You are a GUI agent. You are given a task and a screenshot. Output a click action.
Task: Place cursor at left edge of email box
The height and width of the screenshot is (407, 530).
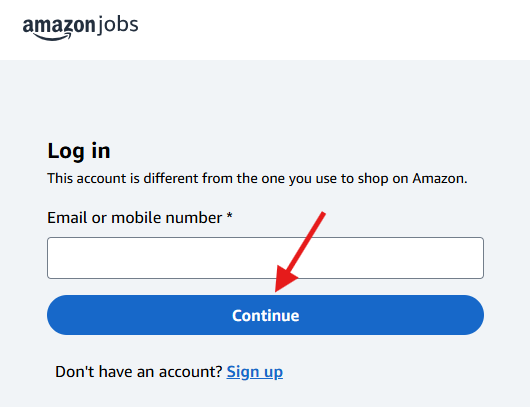[x=54, y=258]
